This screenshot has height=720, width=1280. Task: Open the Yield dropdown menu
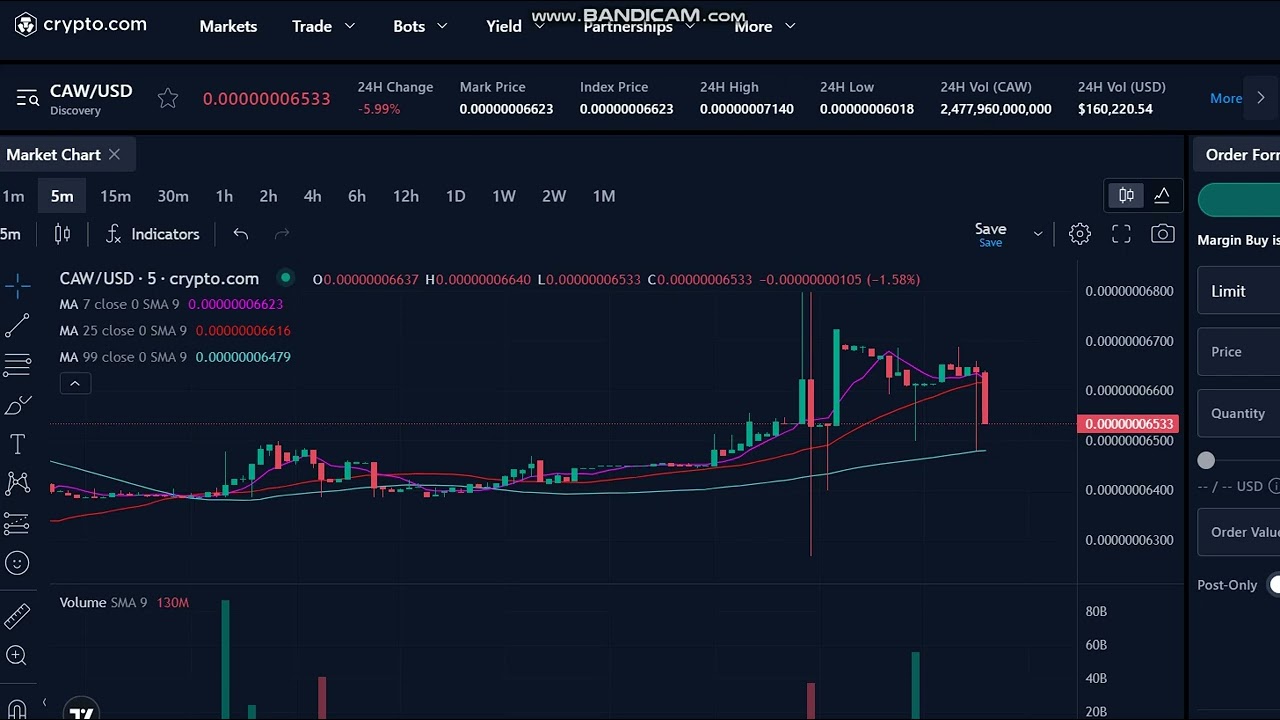click(x=515, y=26)
